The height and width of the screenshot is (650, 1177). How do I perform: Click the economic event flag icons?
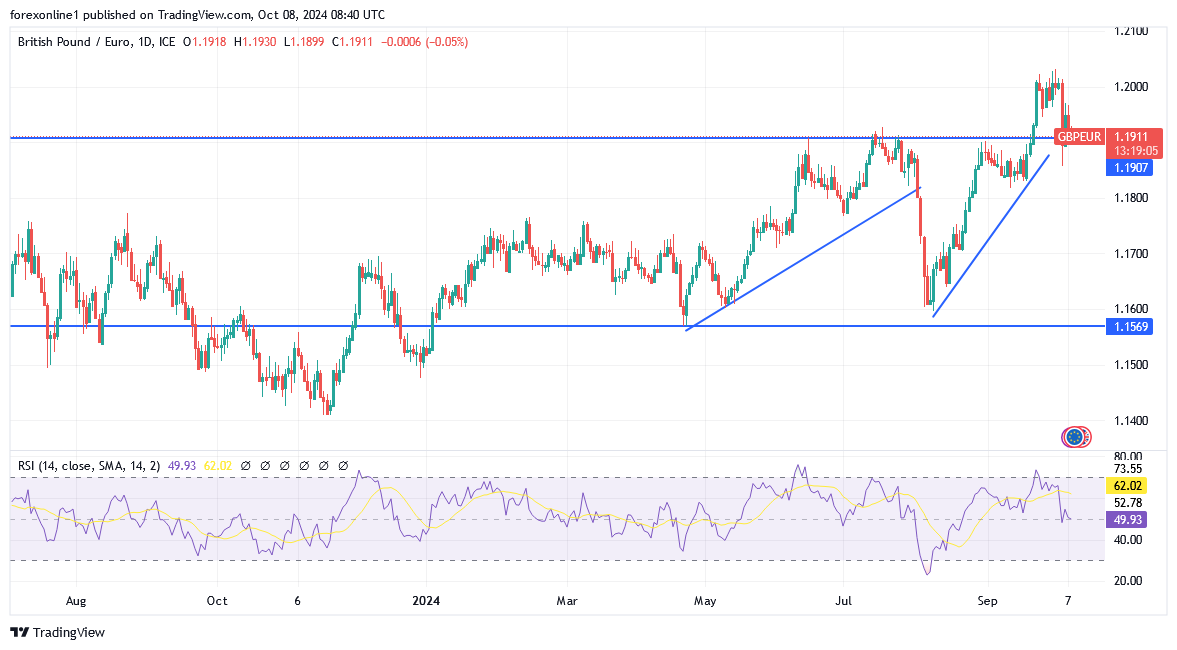[x=1076, y=436]
